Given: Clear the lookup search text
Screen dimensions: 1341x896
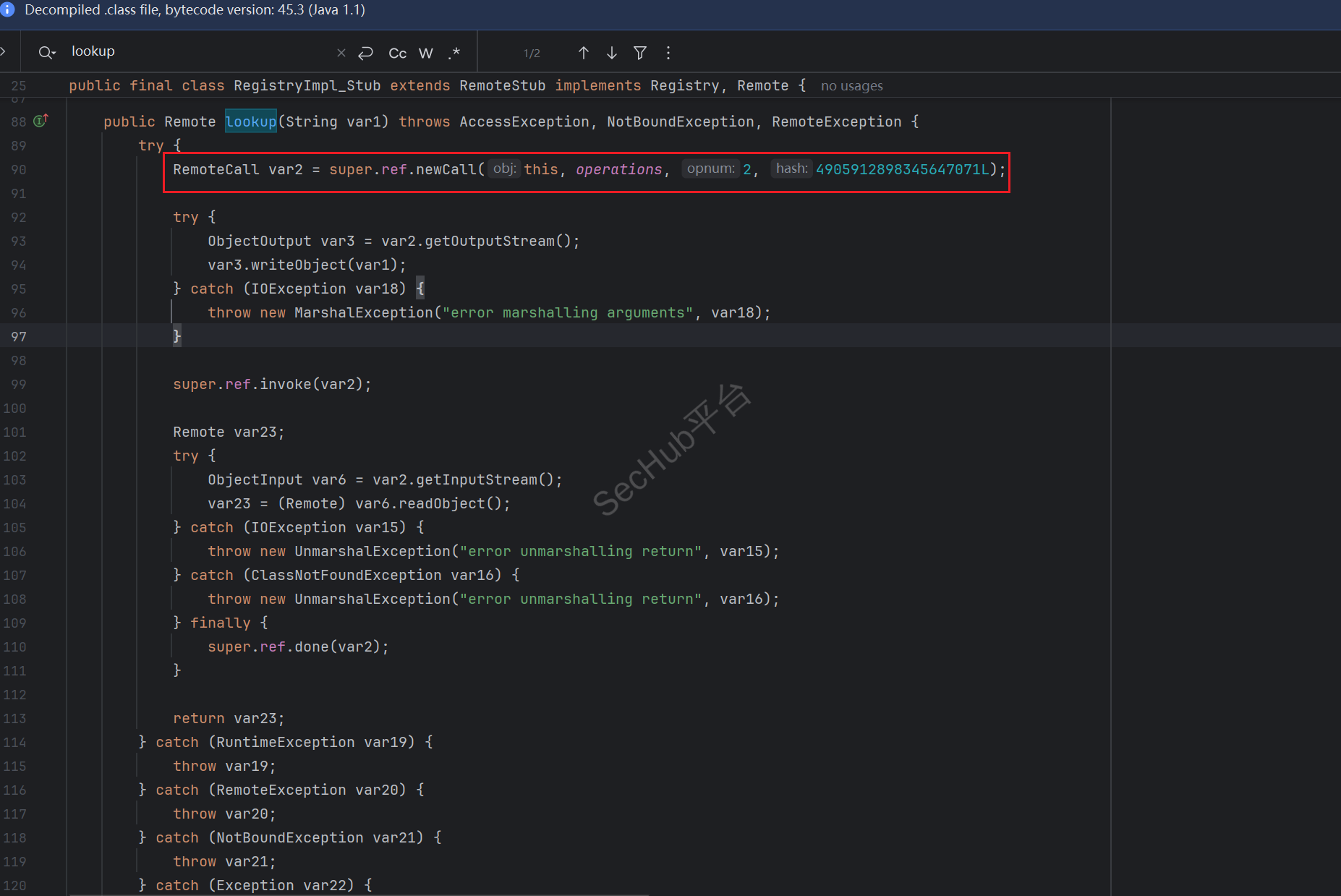Looking at the screenshot, I should (x=341, y=53).
